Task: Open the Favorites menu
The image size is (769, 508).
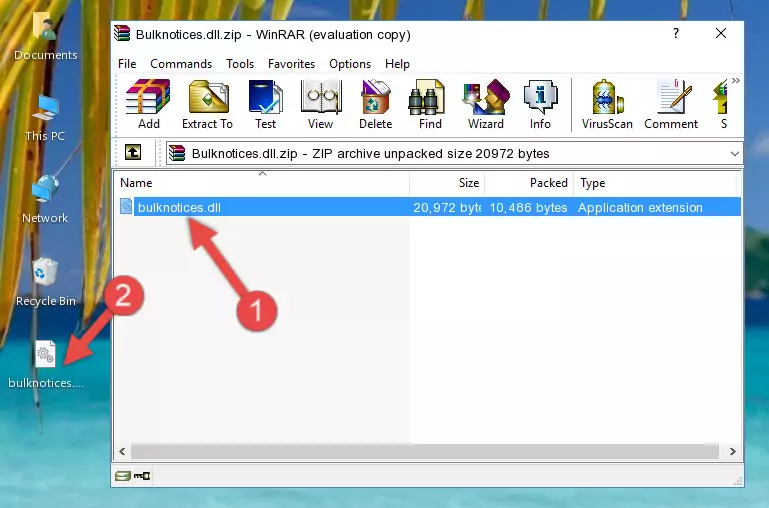Action: [x=291, y=64]
